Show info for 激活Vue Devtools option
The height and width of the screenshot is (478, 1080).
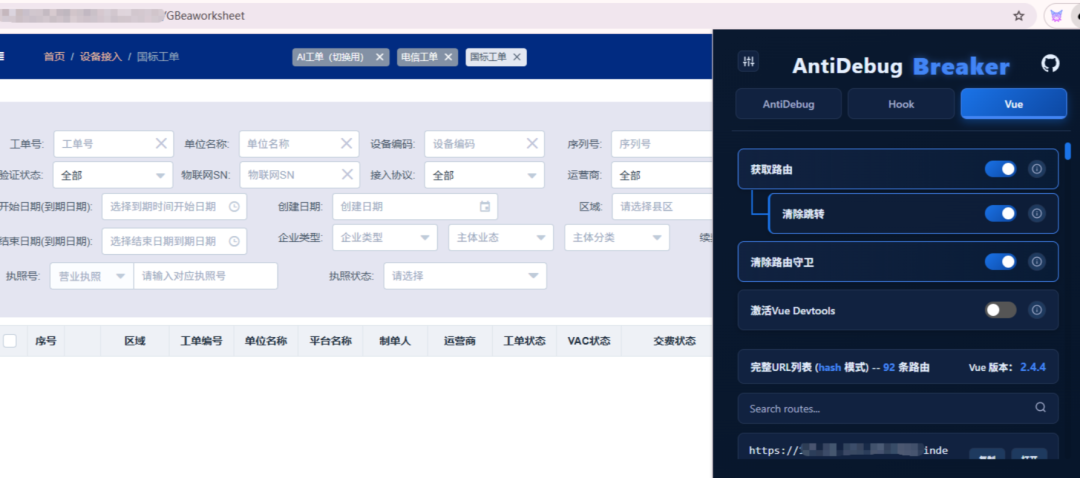click(x=1037, y=310)
